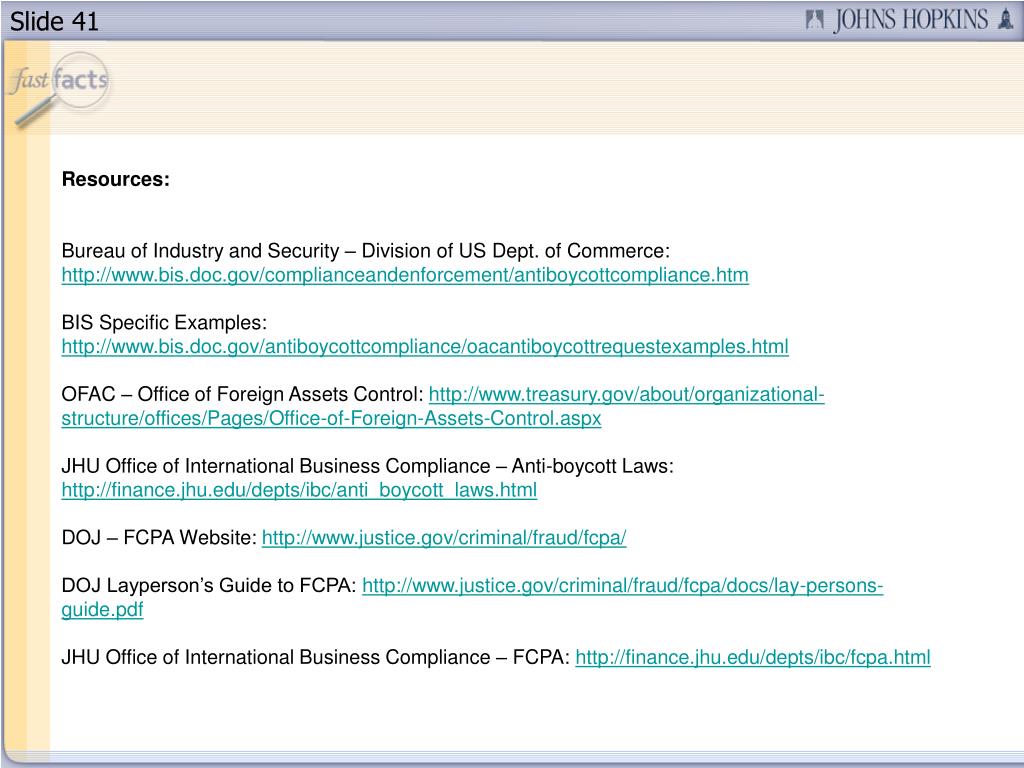Open the JHU anti_boycott_laws.html link

click(299, 490)
